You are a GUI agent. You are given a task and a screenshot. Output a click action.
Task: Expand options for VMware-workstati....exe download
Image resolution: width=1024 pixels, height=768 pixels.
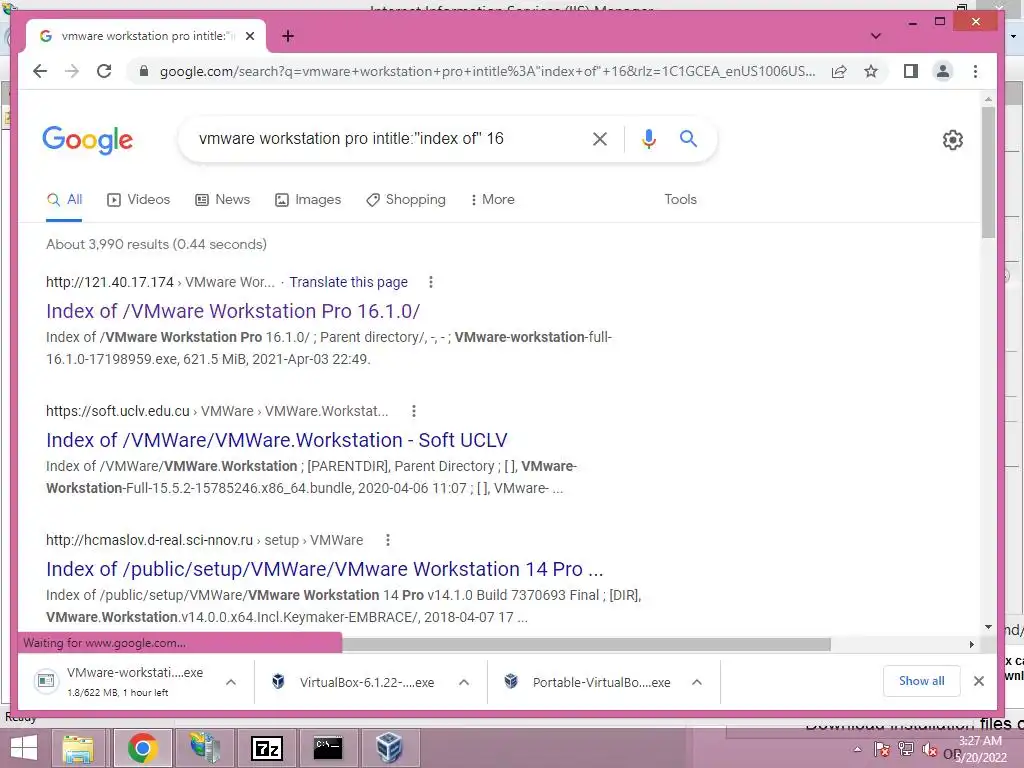pyautogui.click(x=231, y=682)
